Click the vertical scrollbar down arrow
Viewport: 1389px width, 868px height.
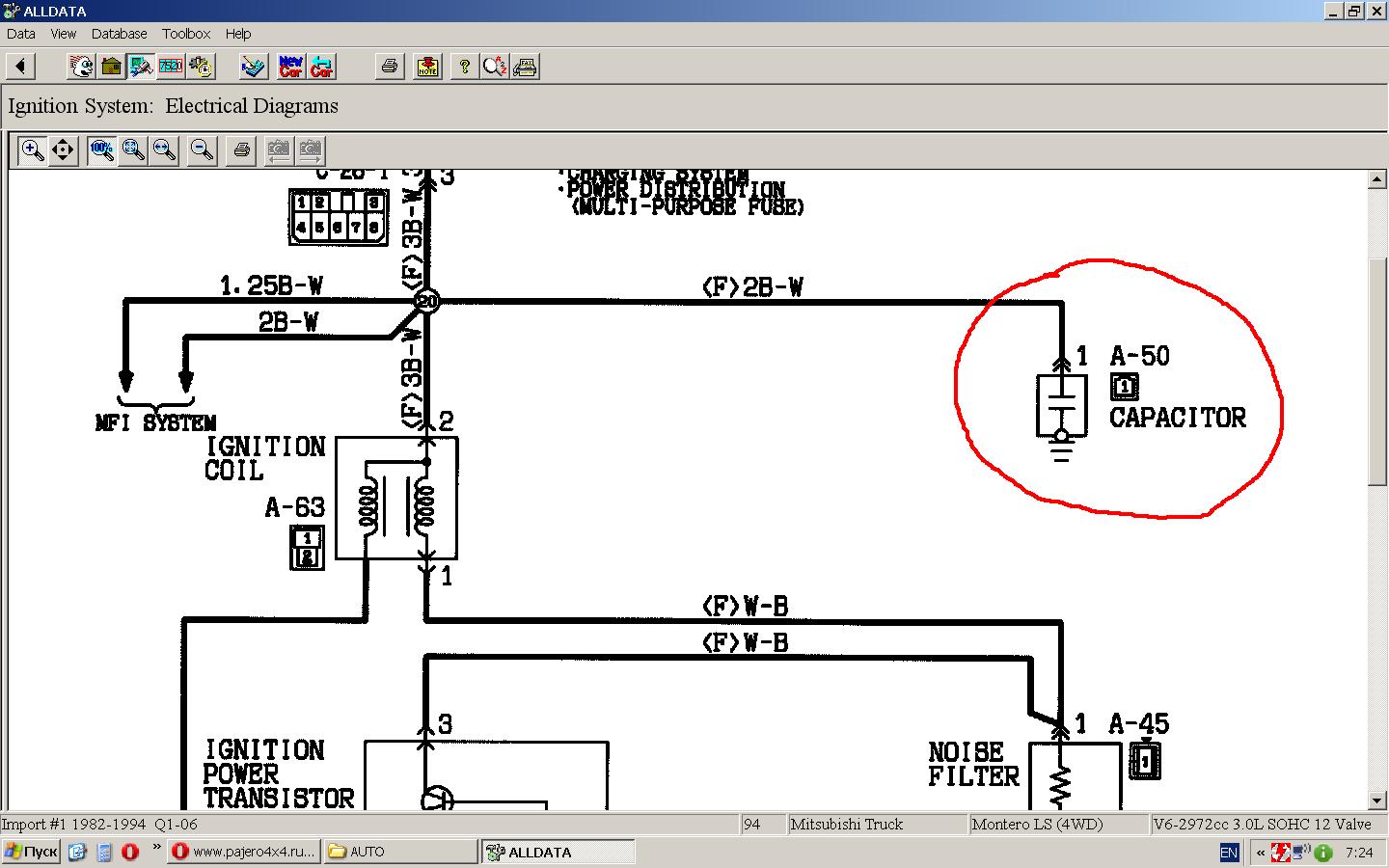click(1377, 800)
